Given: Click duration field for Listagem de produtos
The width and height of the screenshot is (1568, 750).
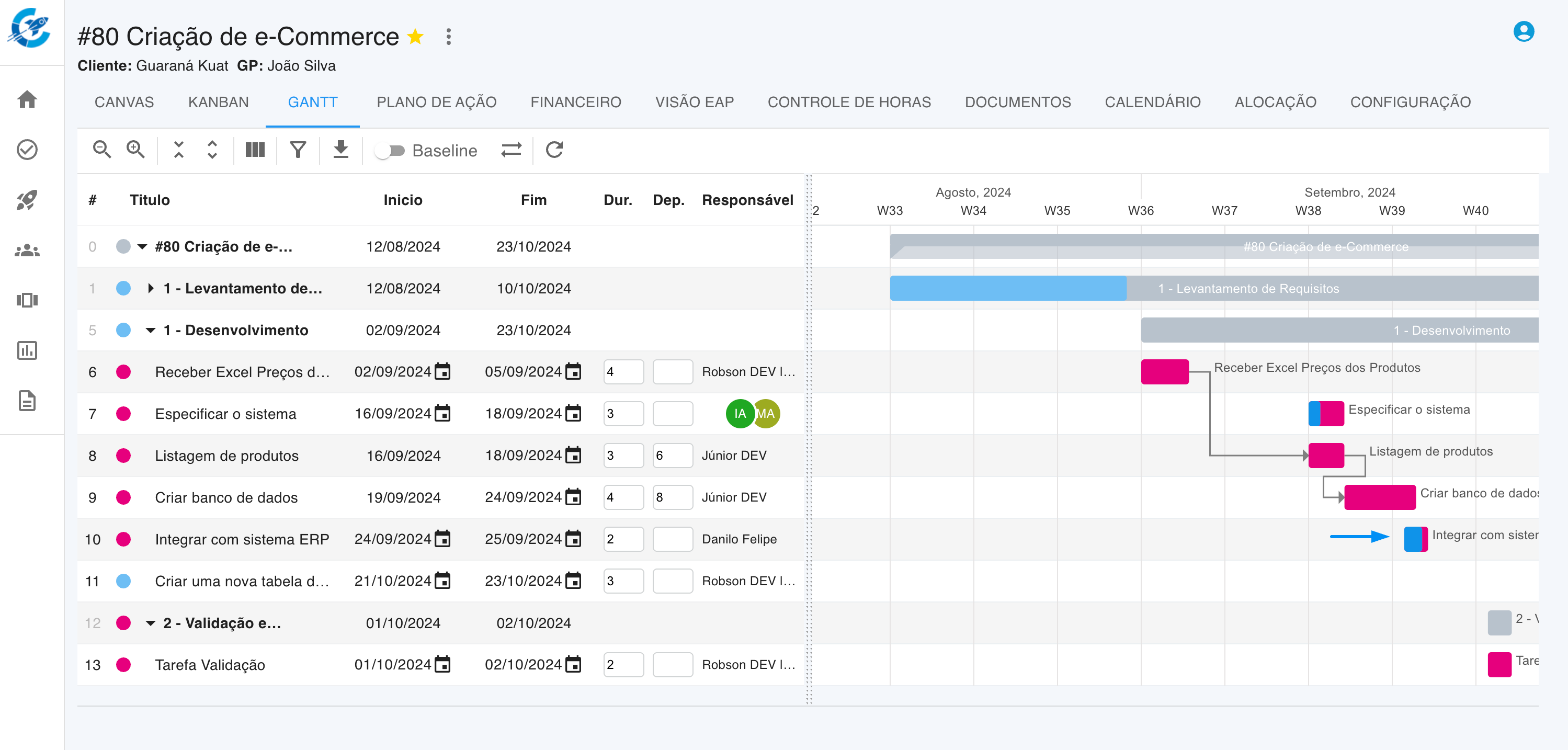Looking at the screenshot, I should (x=623, y=456).
